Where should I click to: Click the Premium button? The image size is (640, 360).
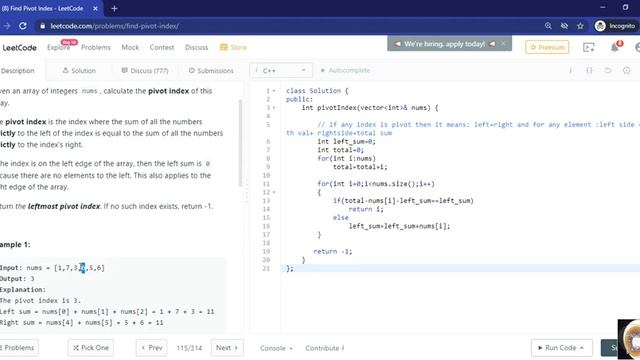coord(547,47)
